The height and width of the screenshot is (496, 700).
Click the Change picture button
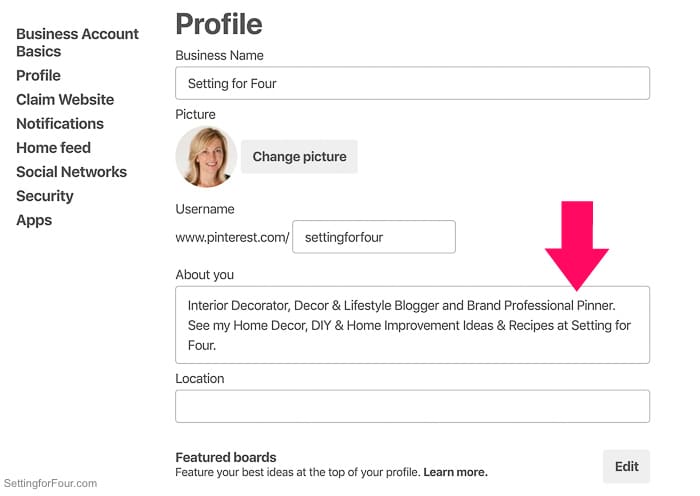coord(299,157)
